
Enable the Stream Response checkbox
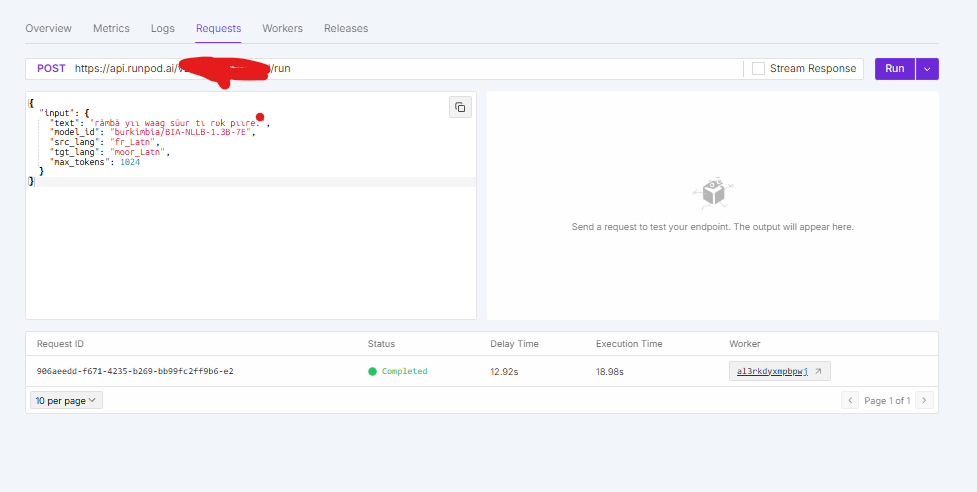point(759,68)
